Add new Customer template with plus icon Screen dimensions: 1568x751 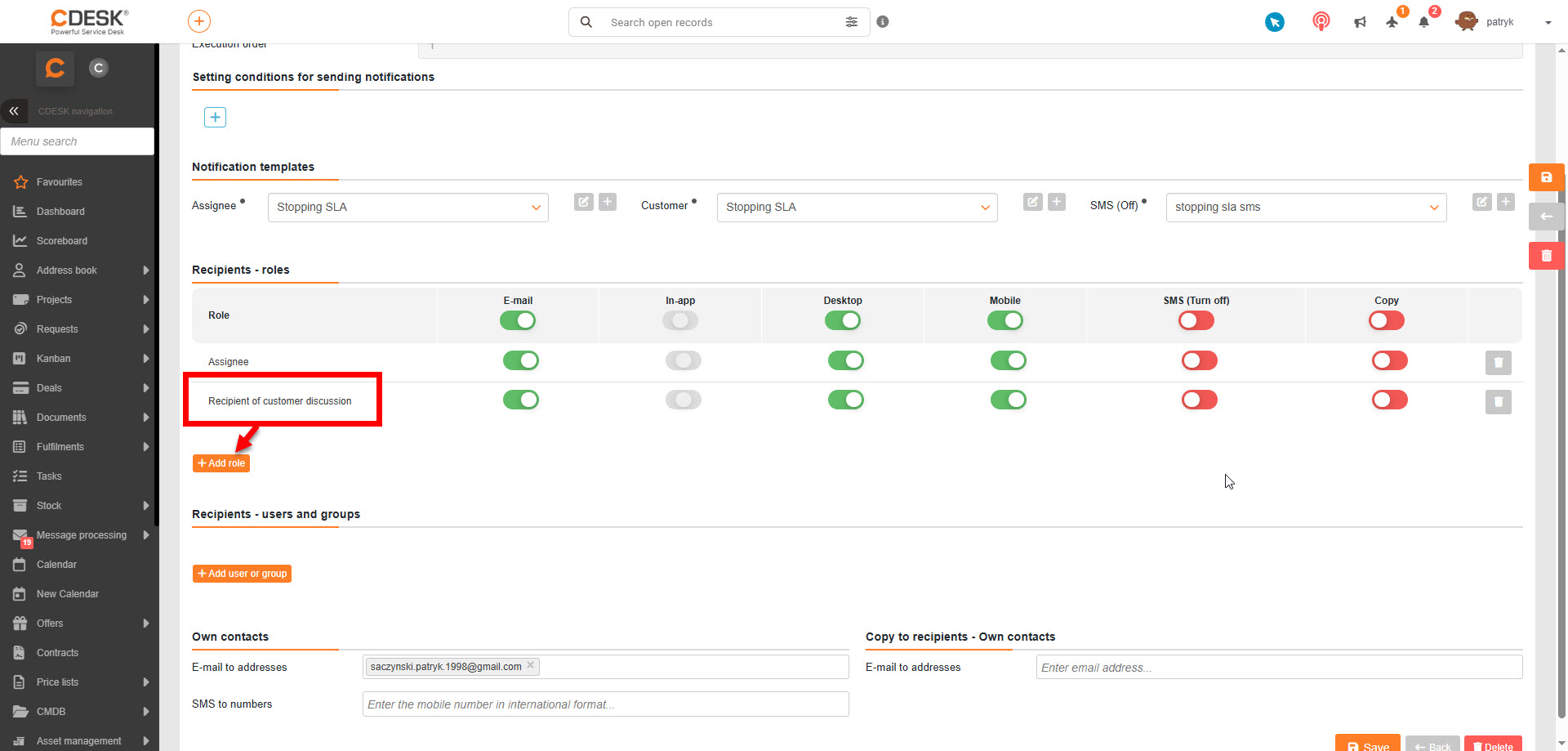(x=1057, y=202)
